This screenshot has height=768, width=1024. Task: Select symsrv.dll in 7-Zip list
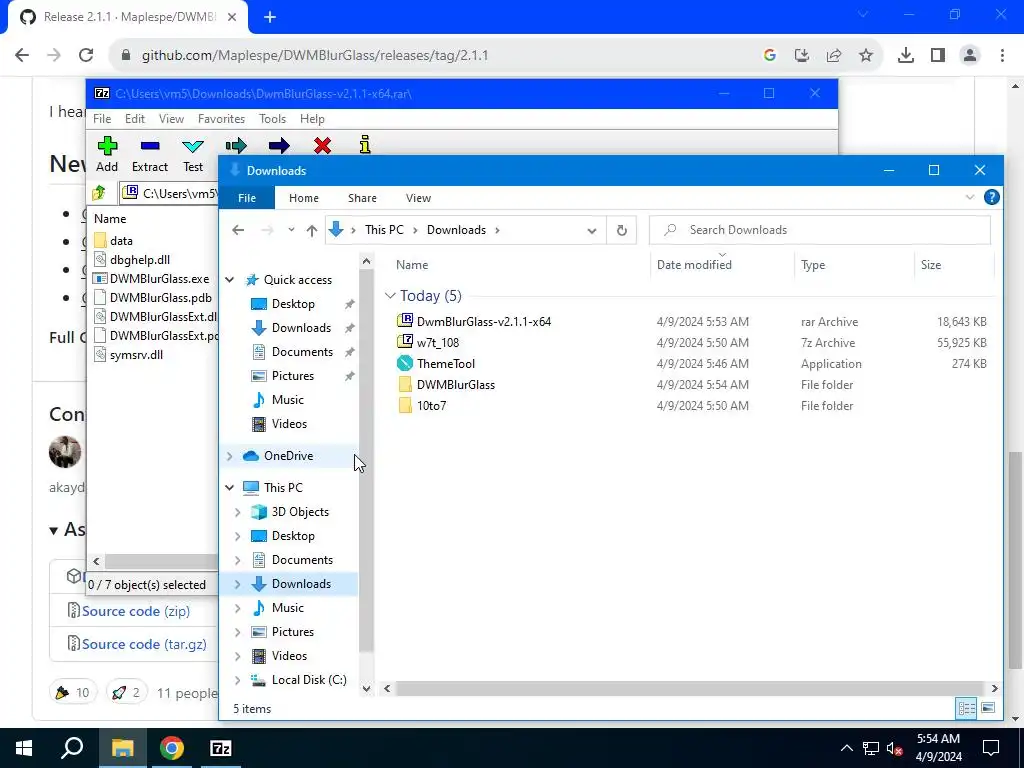click(136, 355)
